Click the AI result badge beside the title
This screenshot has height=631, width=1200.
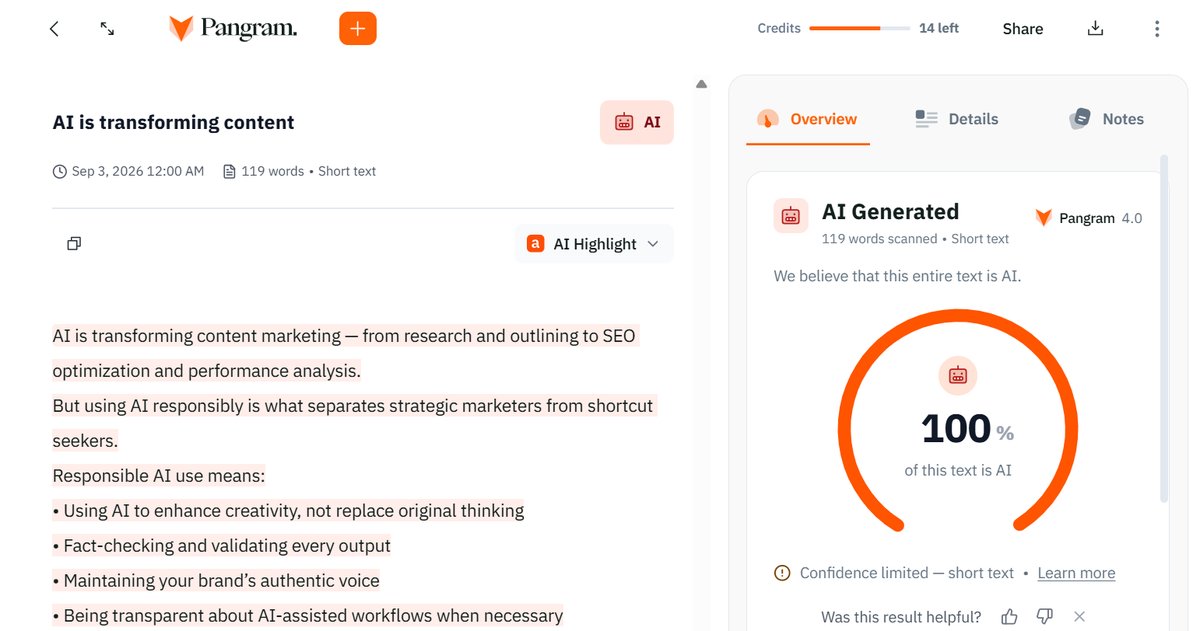click(637, 122)
